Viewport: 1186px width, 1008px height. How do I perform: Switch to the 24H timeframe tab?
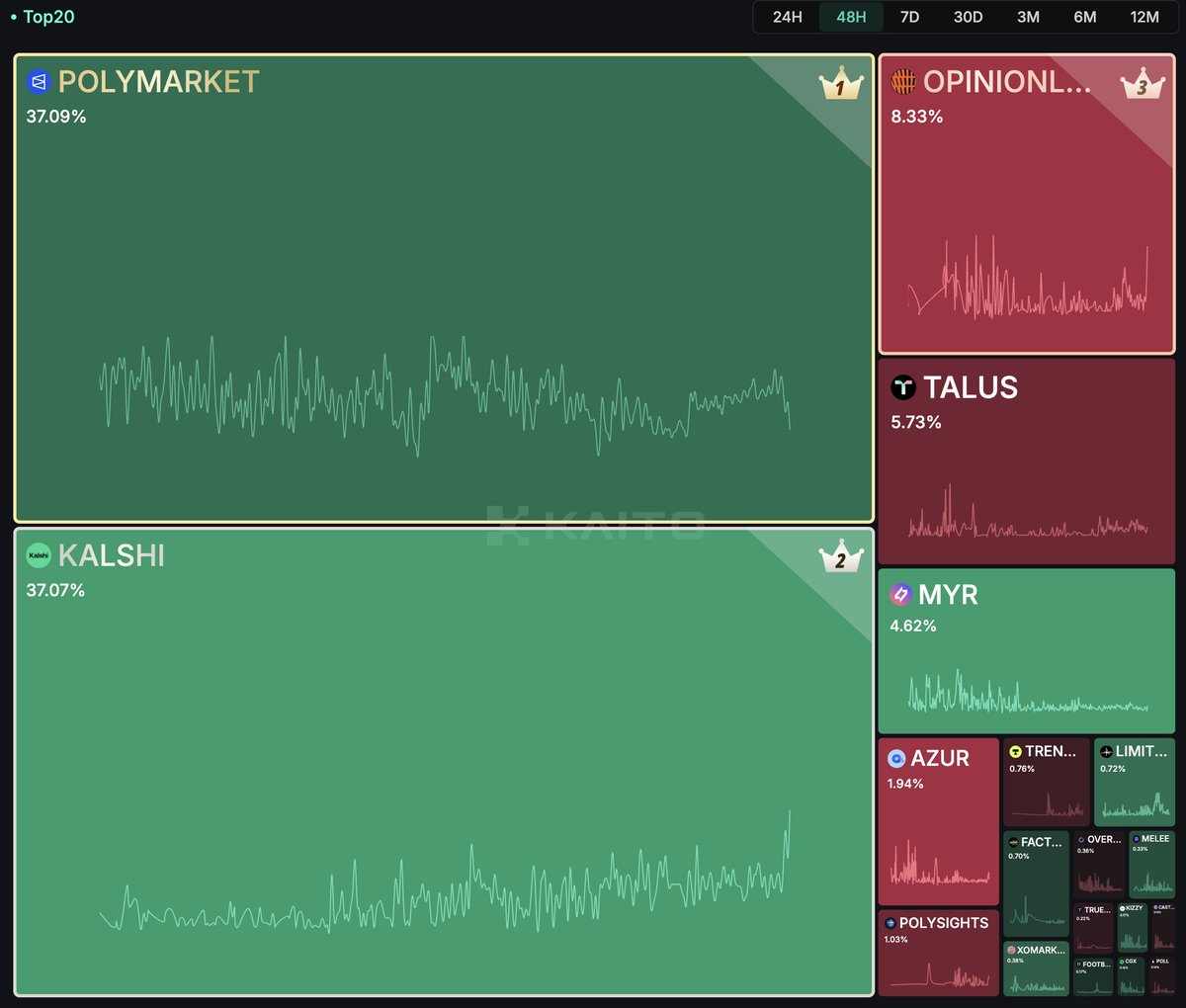(787, 17)
